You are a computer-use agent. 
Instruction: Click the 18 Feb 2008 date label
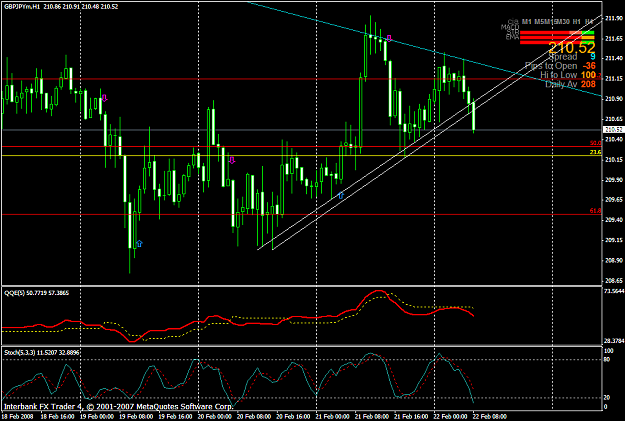(17, 417)
